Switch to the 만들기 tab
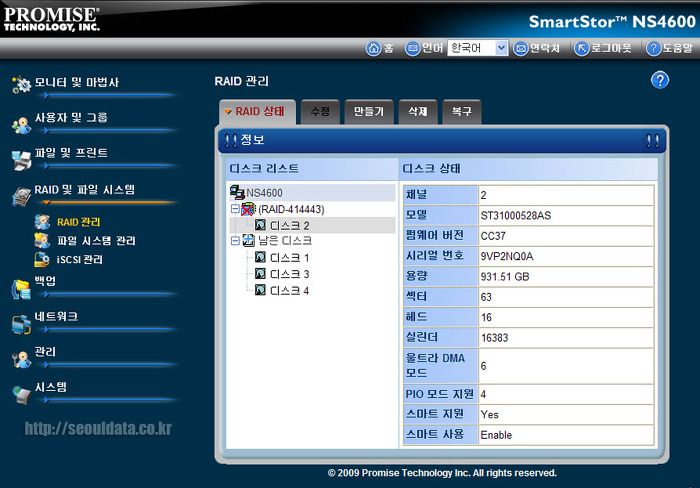700x488 pixels. (x=369, y=112)
